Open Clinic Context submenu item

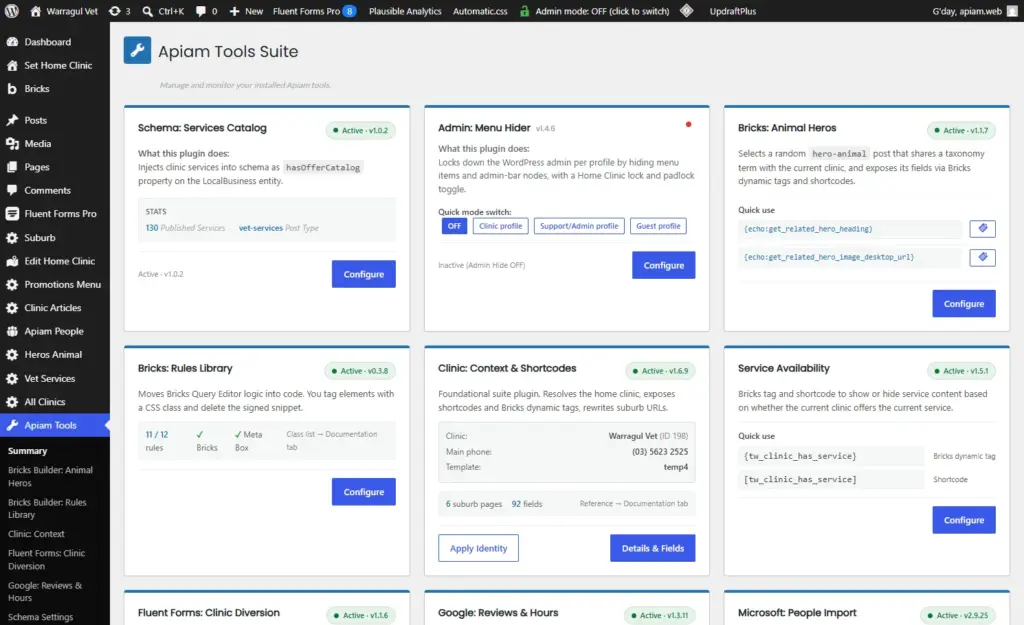[36, 534]
